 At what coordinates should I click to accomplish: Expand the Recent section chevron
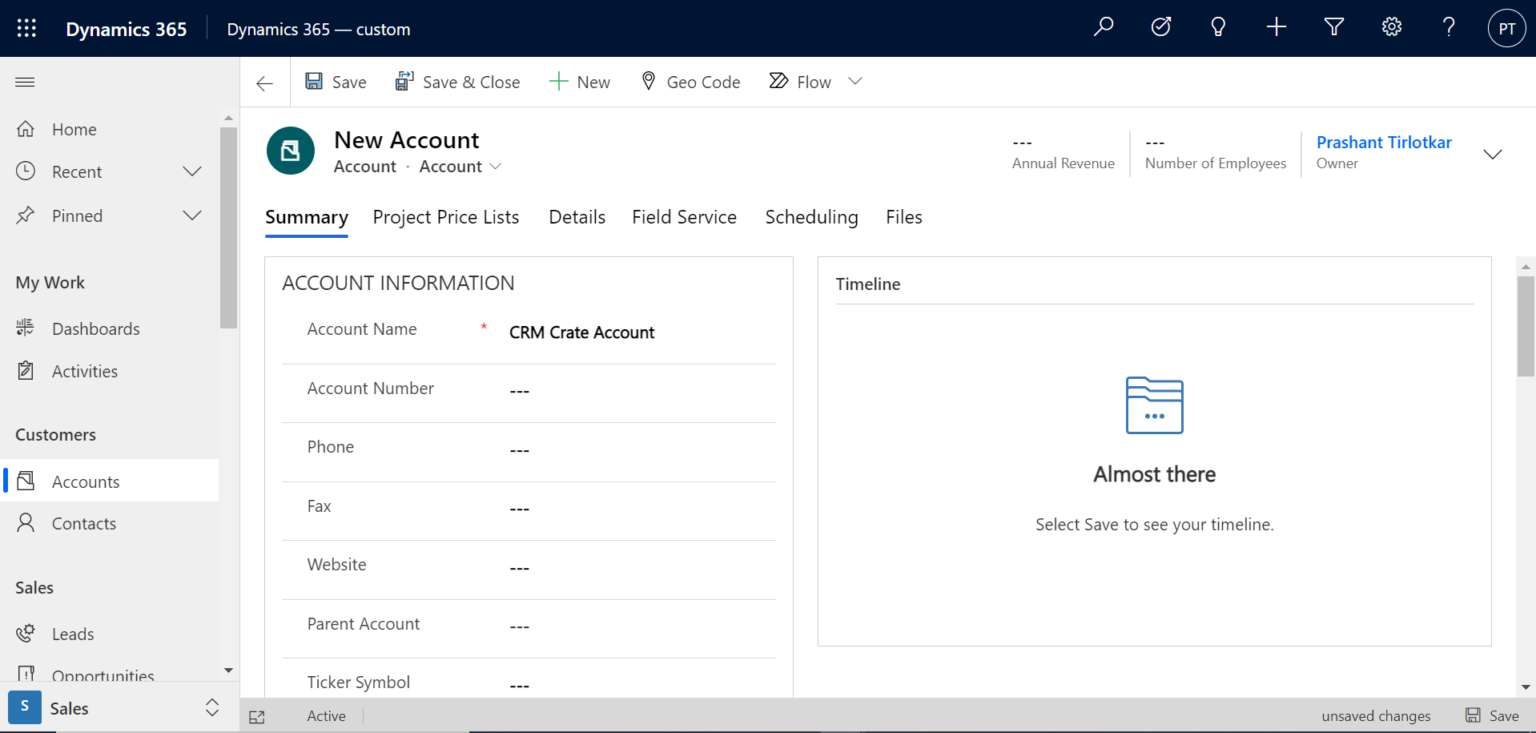point(192,171)
